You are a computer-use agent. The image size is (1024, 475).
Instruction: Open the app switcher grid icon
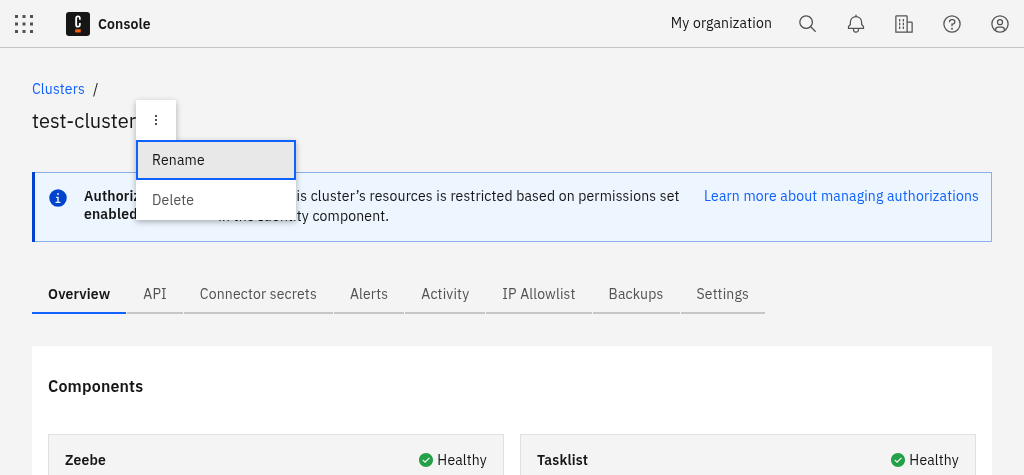[x=24, y=24]
